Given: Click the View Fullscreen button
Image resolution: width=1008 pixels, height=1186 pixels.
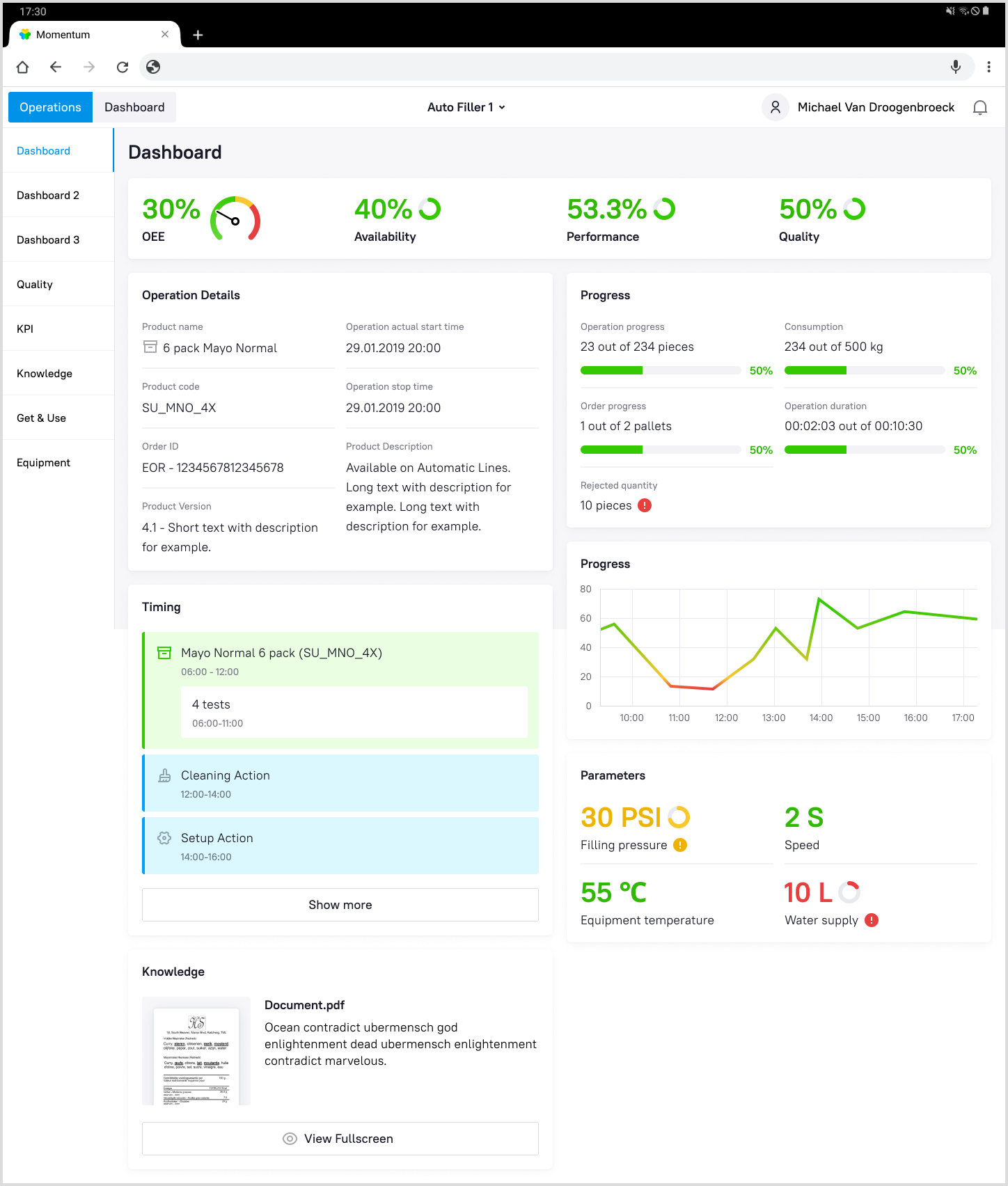Looking at the screenshot, I should [340, 1139].
